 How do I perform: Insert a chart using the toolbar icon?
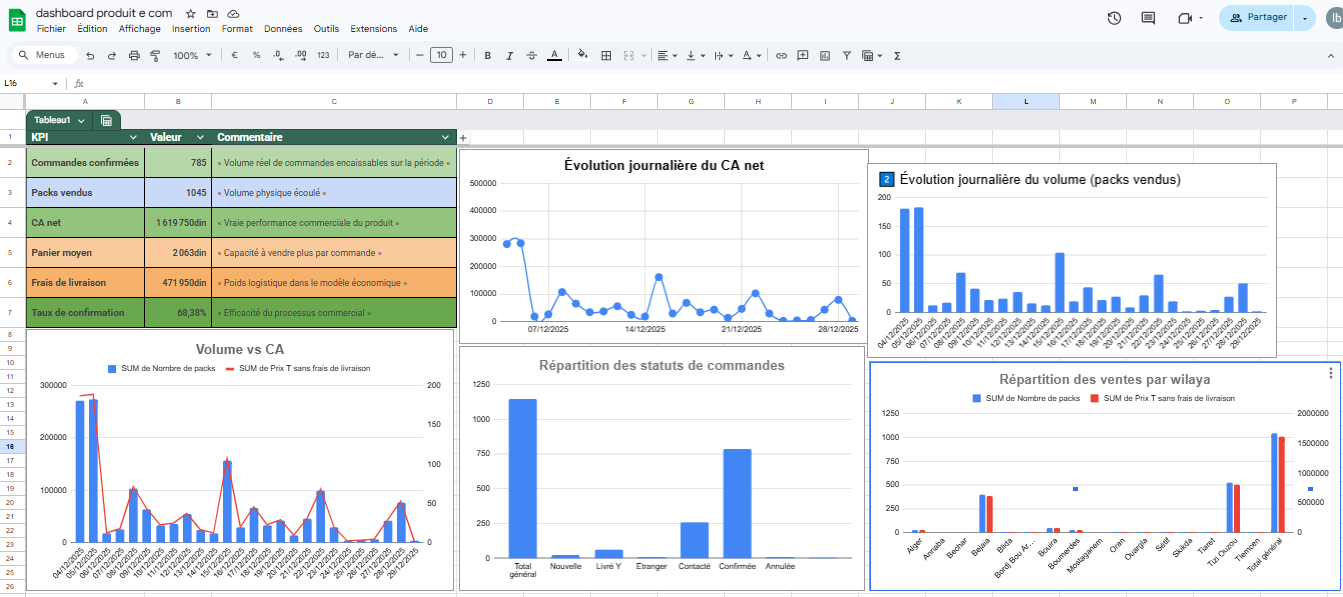825,56
